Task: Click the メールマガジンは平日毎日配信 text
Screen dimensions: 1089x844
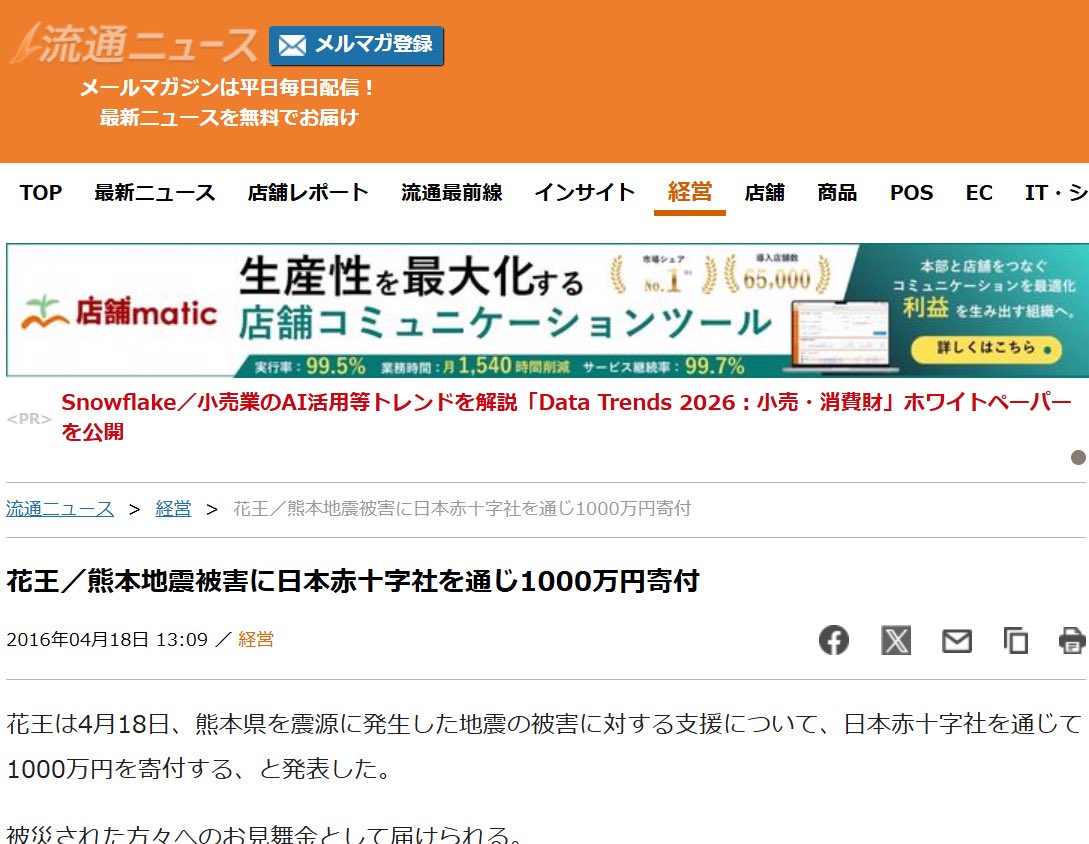Action: (228, 88)
